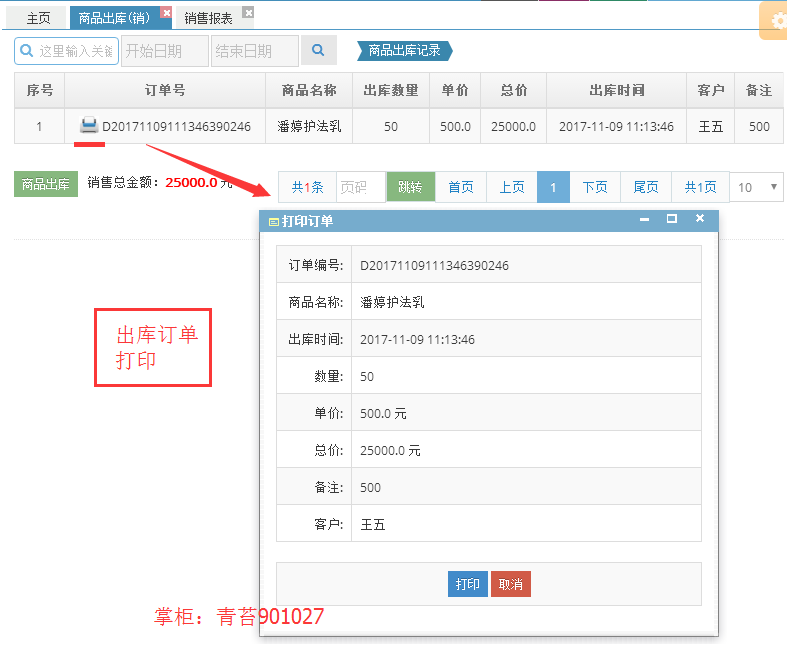787x664 pixels.
Task: Open the settings gear icon at top right
Action: pos(777,21)
